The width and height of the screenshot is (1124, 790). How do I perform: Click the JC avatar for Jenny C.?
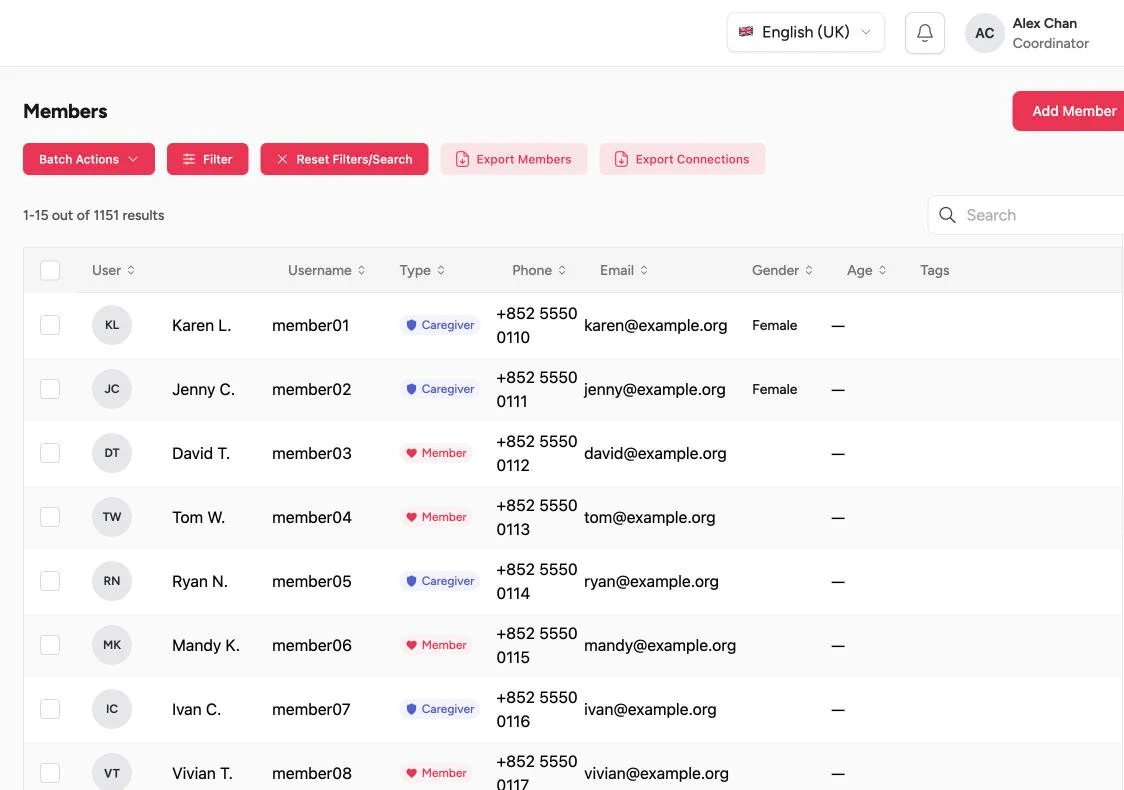point(112,389)
